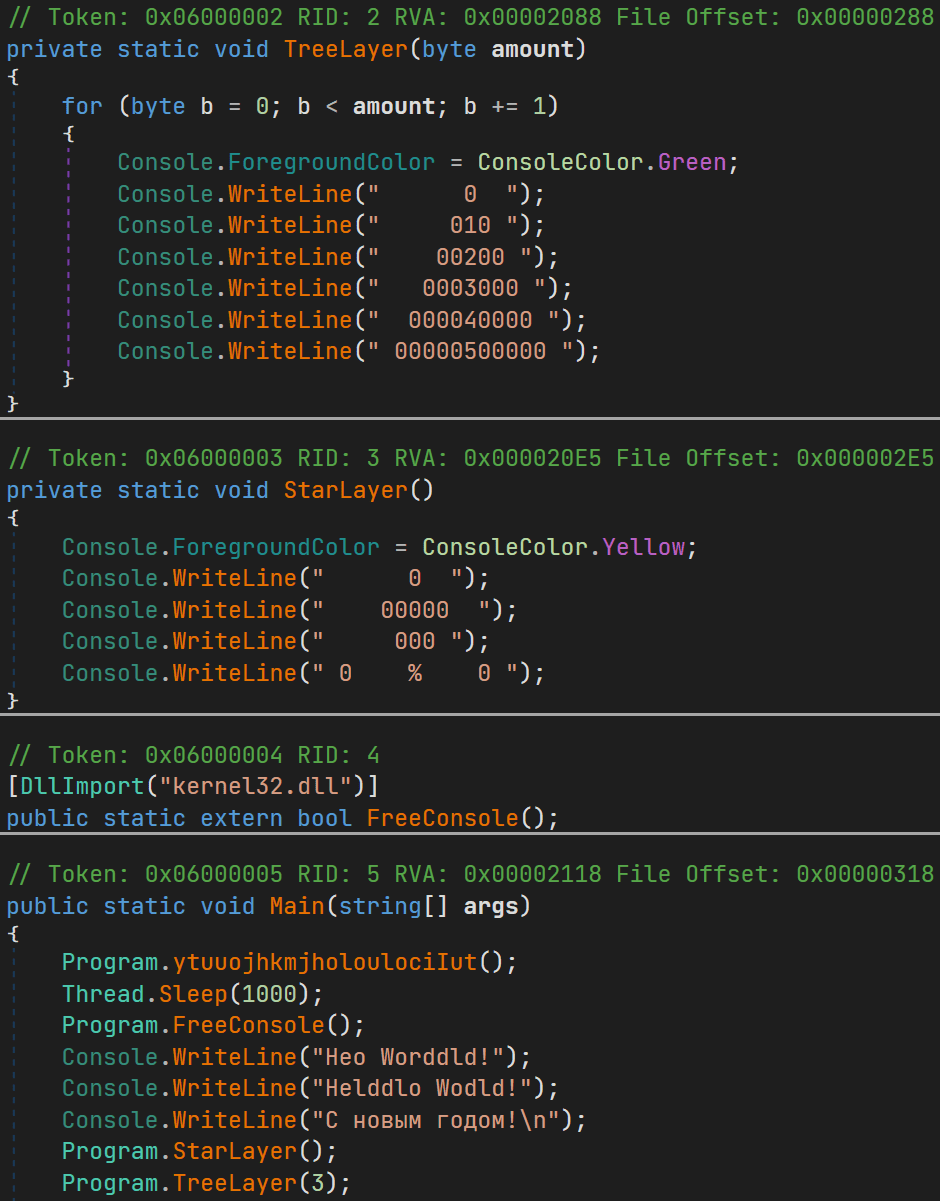The height and width of the screenshot is (1201, 940).
Task: Click the Main method name
Action: [x=297, y=906]
